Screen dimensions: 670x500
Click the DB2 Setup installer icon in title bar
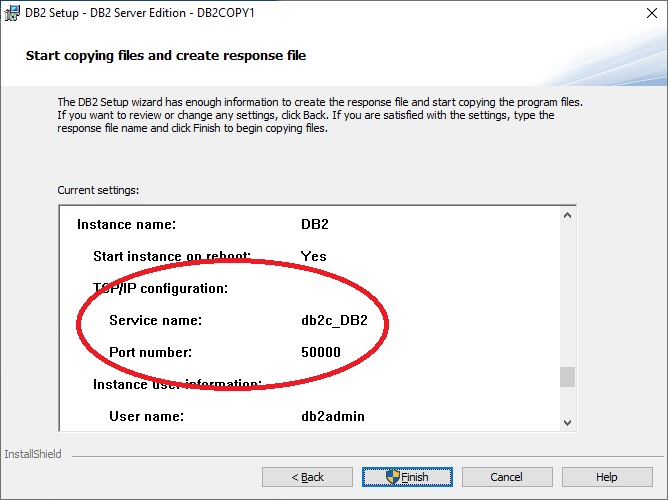tap(13, 13)
